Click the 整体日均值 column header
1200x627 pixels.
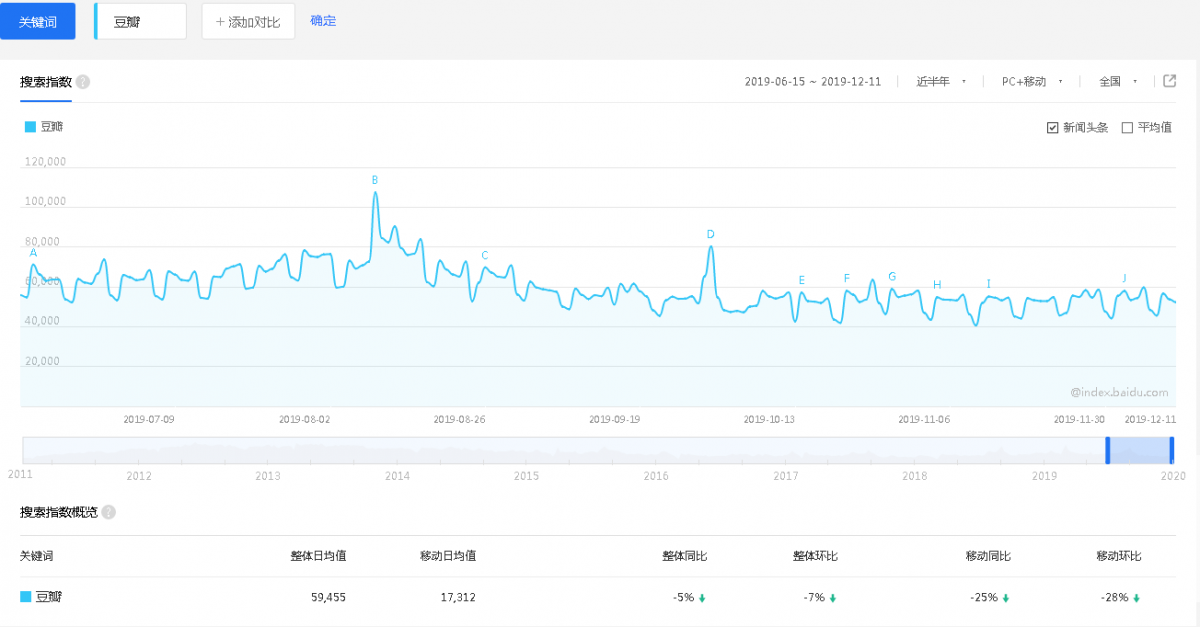pyautogui.click(x=318, y=556)
